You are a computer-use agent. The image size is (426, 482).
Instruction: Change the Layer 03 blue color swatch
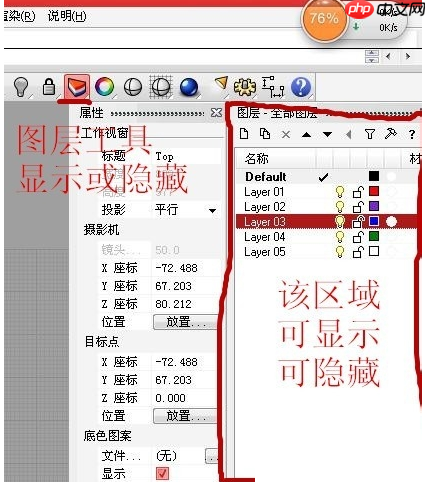[374, 221]
